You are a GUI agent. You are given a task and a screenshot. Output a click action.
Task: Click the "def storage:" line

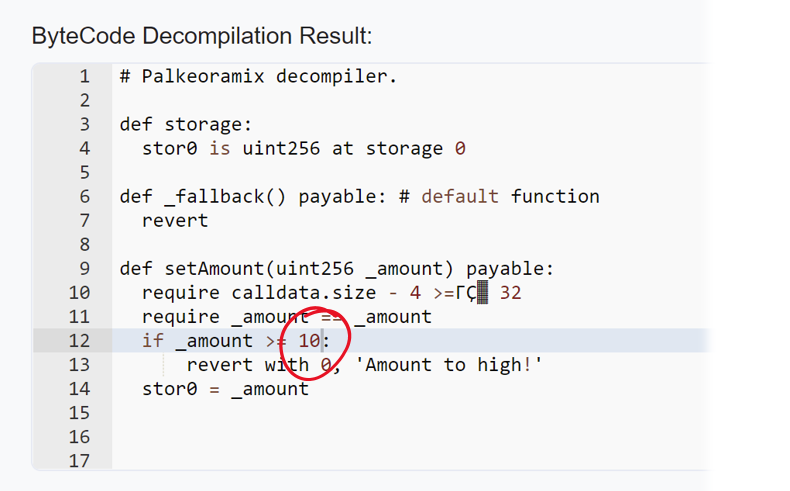pos(186,124)
